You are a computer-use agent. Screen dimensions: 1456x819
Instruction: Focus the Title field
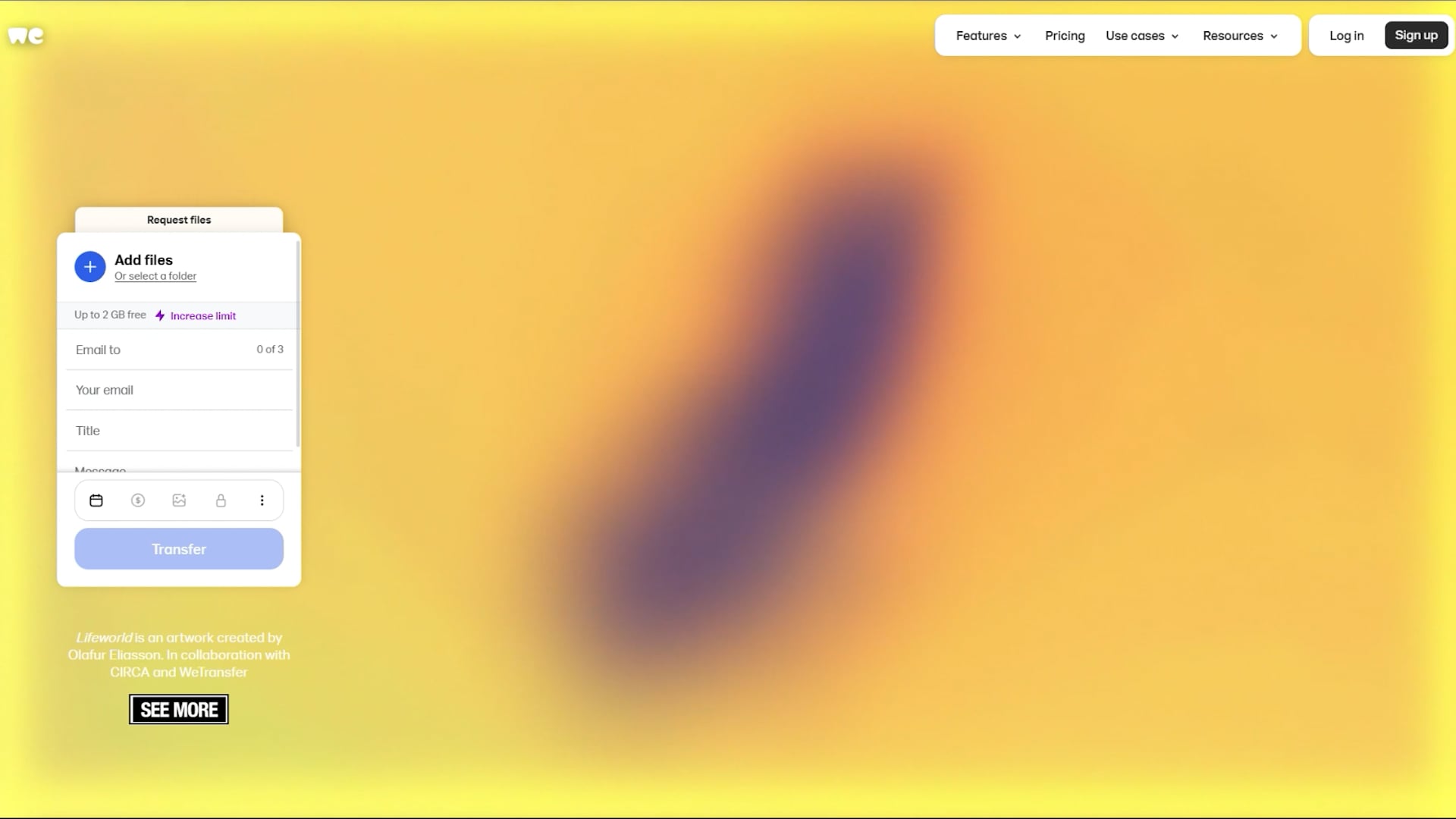(x=179, y=431)
